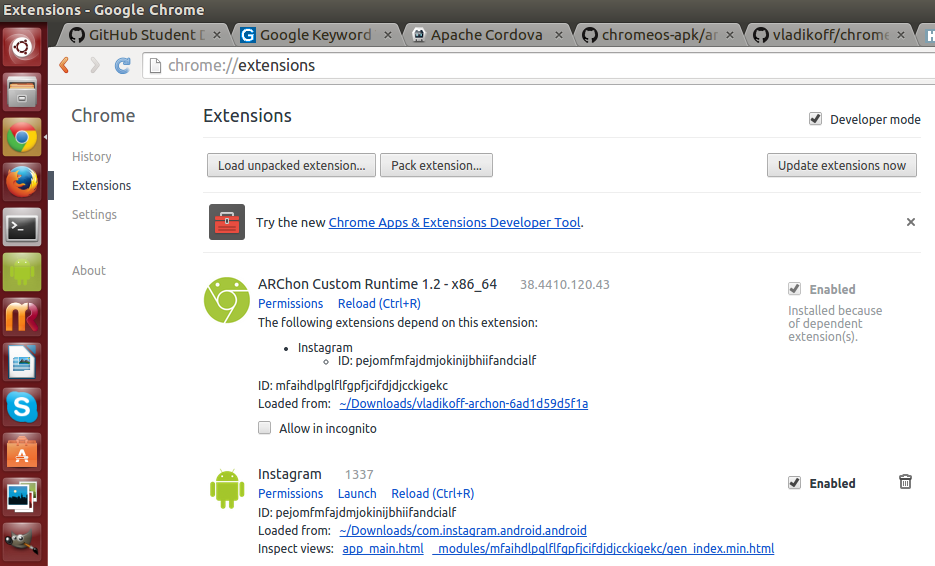Launch Skype from the dock
Image resolution: width=935 pixels, height=566 pixels.
click(22, 407)
